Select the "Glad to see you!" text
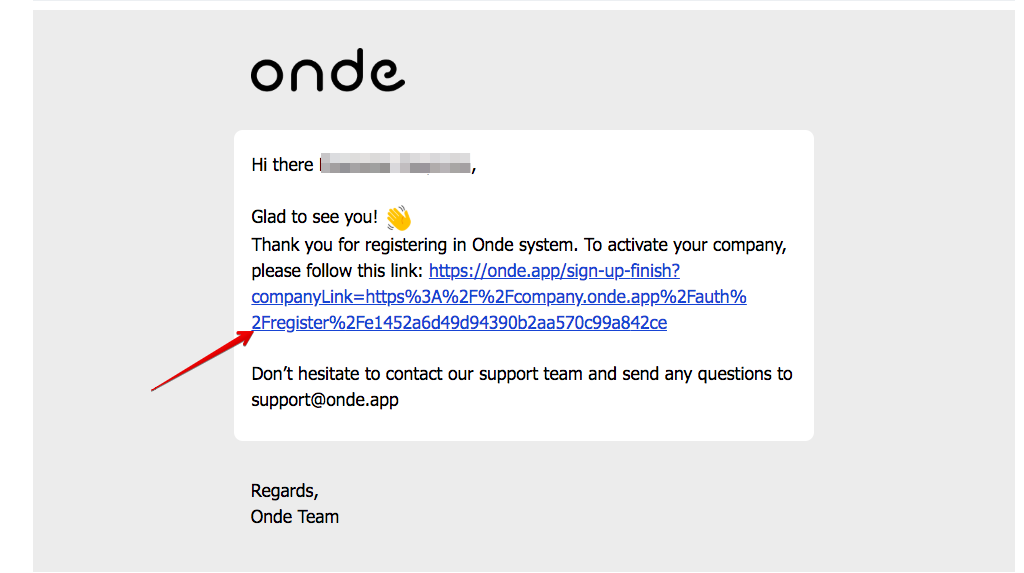This screenshot has height=573, width=1024. 314,218
